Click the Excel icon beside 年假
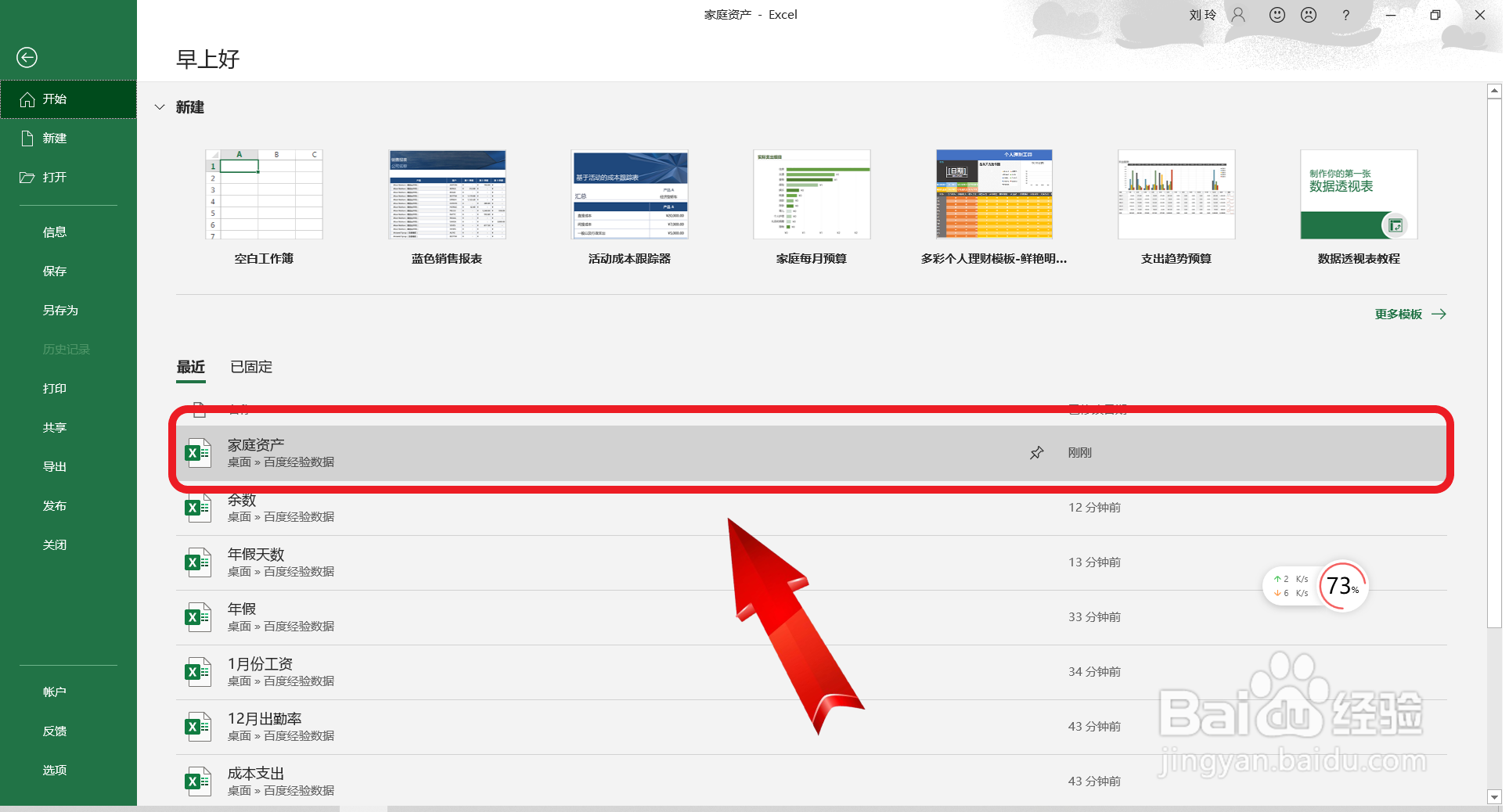1509x812 pixels. [x=198, y=617]
